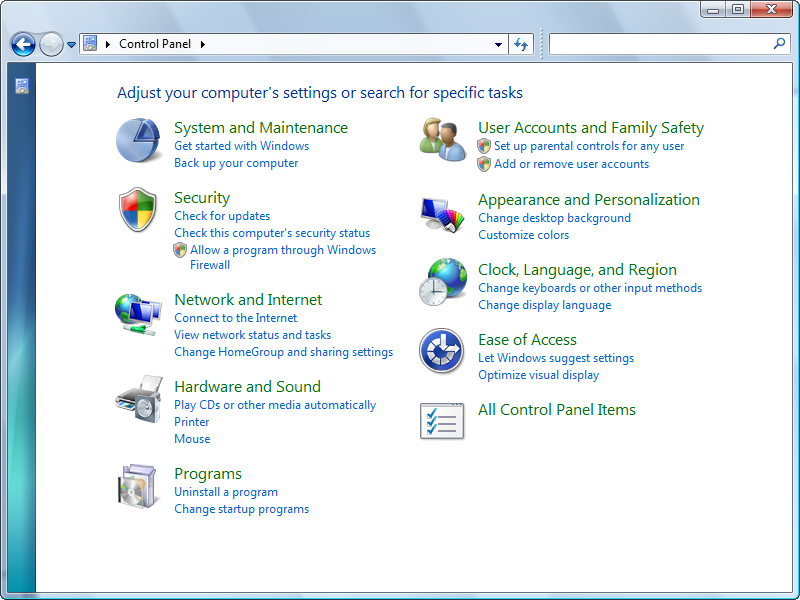Click the shield beside 'Allow a program through Windows Firewall'
Screen dimensions: 800x600
click(181, 249)
